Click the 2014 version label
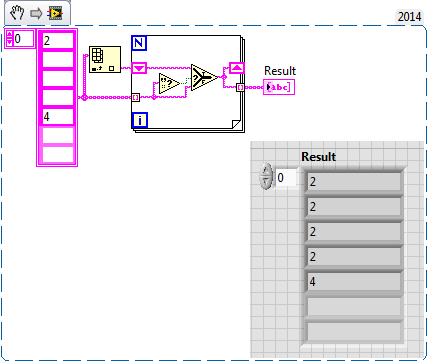 pos(409,16)
